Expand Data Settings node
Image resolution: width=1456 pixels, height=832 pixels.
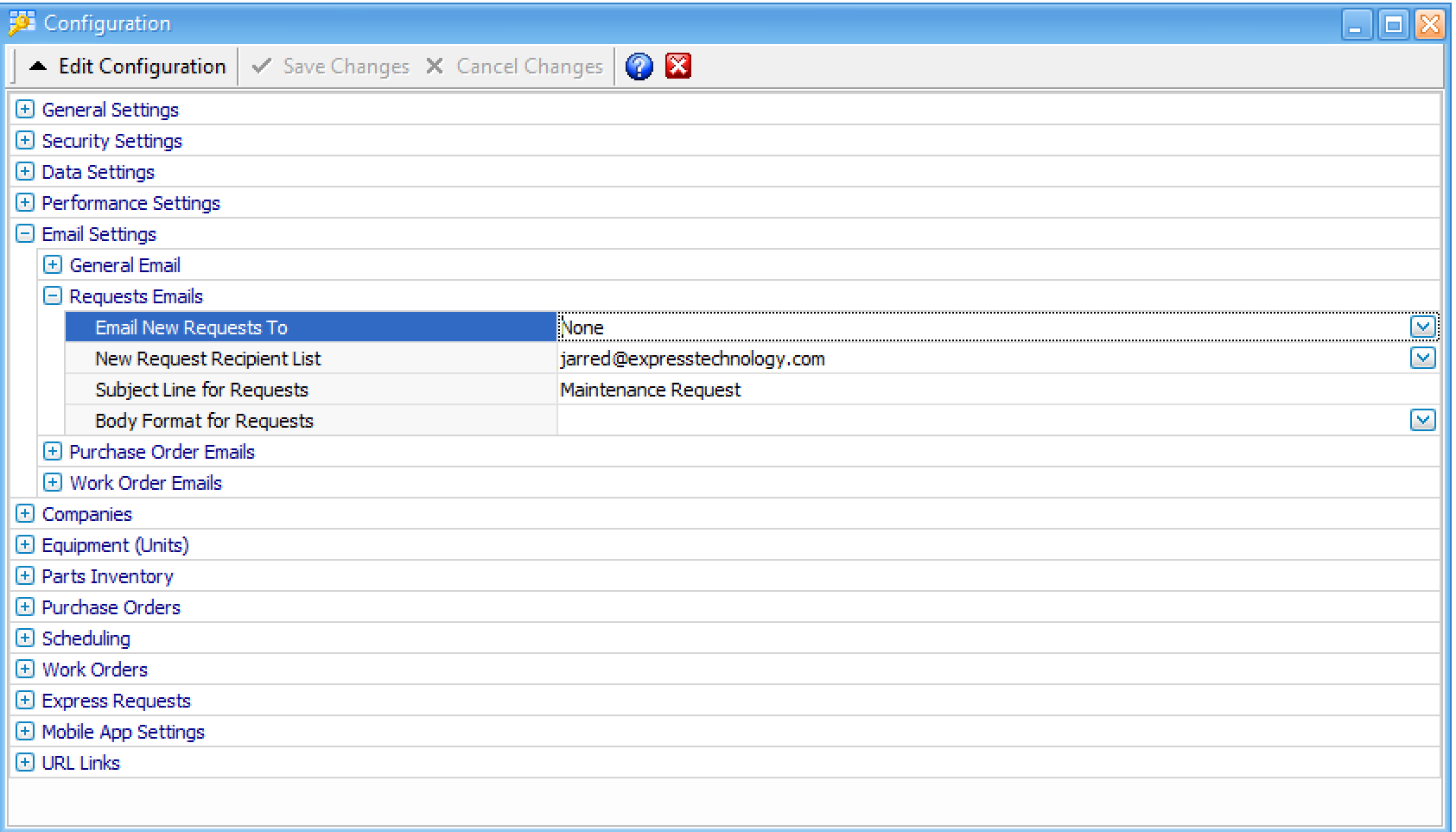pos(25,172)
